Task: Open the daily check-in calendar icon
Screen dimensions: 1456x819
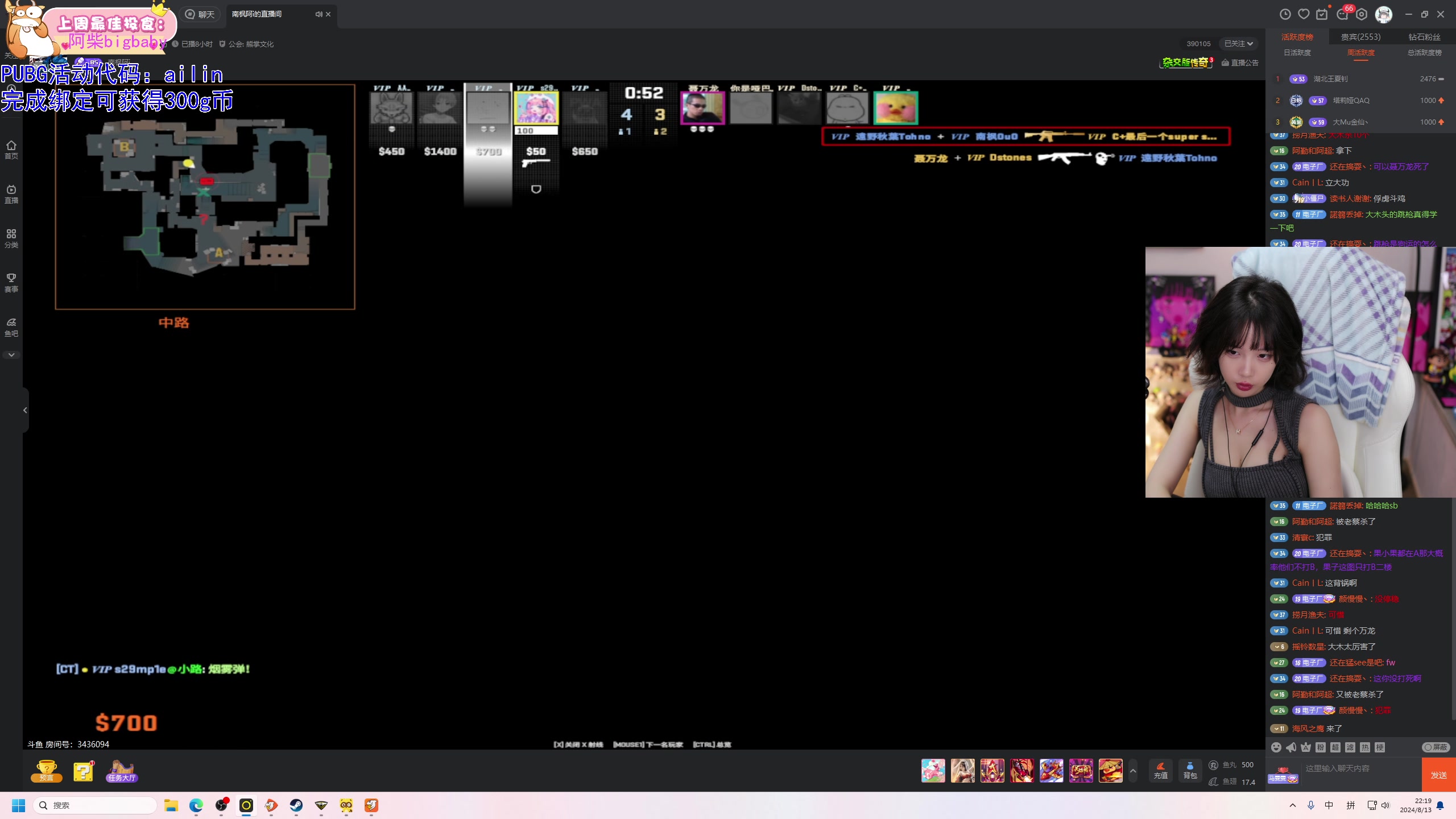Action: 1322,14
